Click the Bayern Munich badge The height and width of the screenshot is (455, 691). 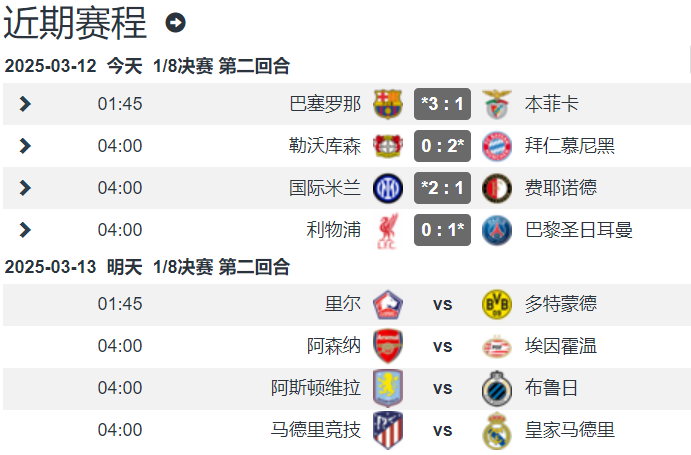tap(497, 146)
